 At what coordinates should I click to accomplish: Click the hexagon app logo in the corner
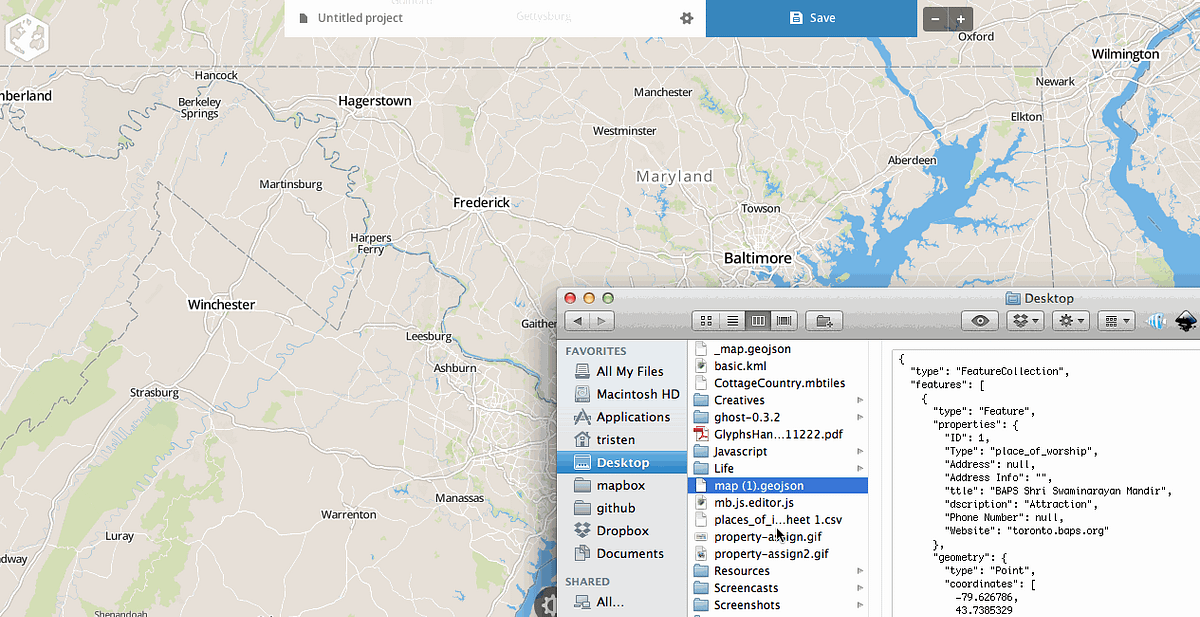click(x=27, y=36)
